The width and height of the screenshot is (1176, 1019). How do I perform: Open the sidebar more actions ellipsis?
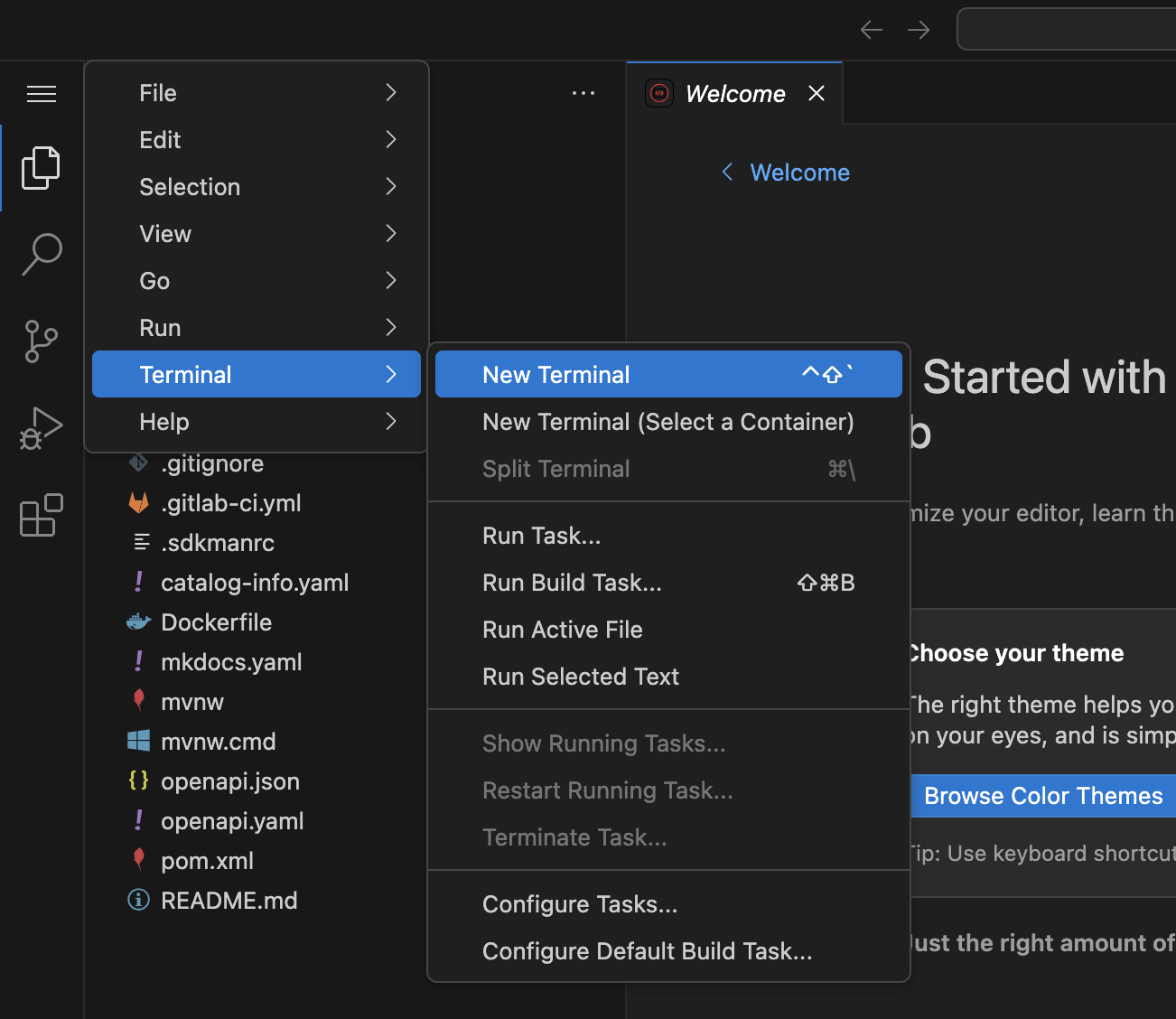583,93
